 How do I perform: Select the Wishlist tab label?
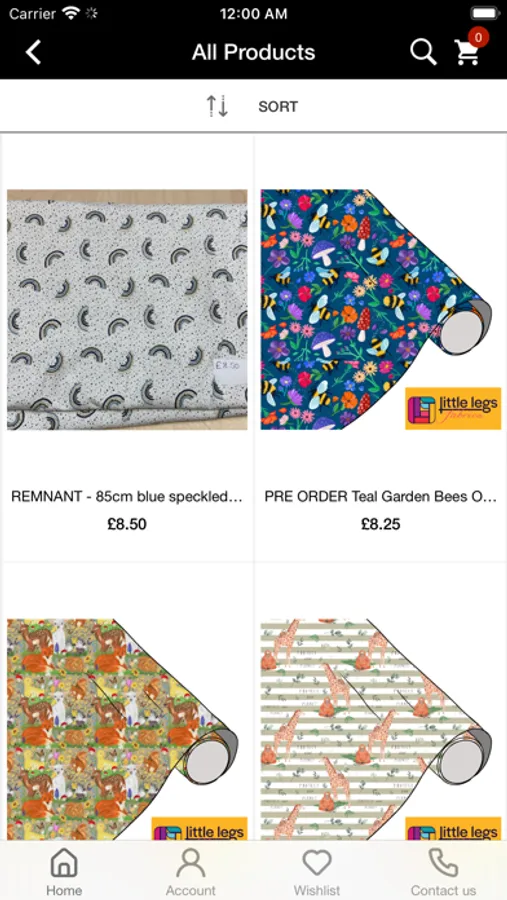click(x=317, y=890)
